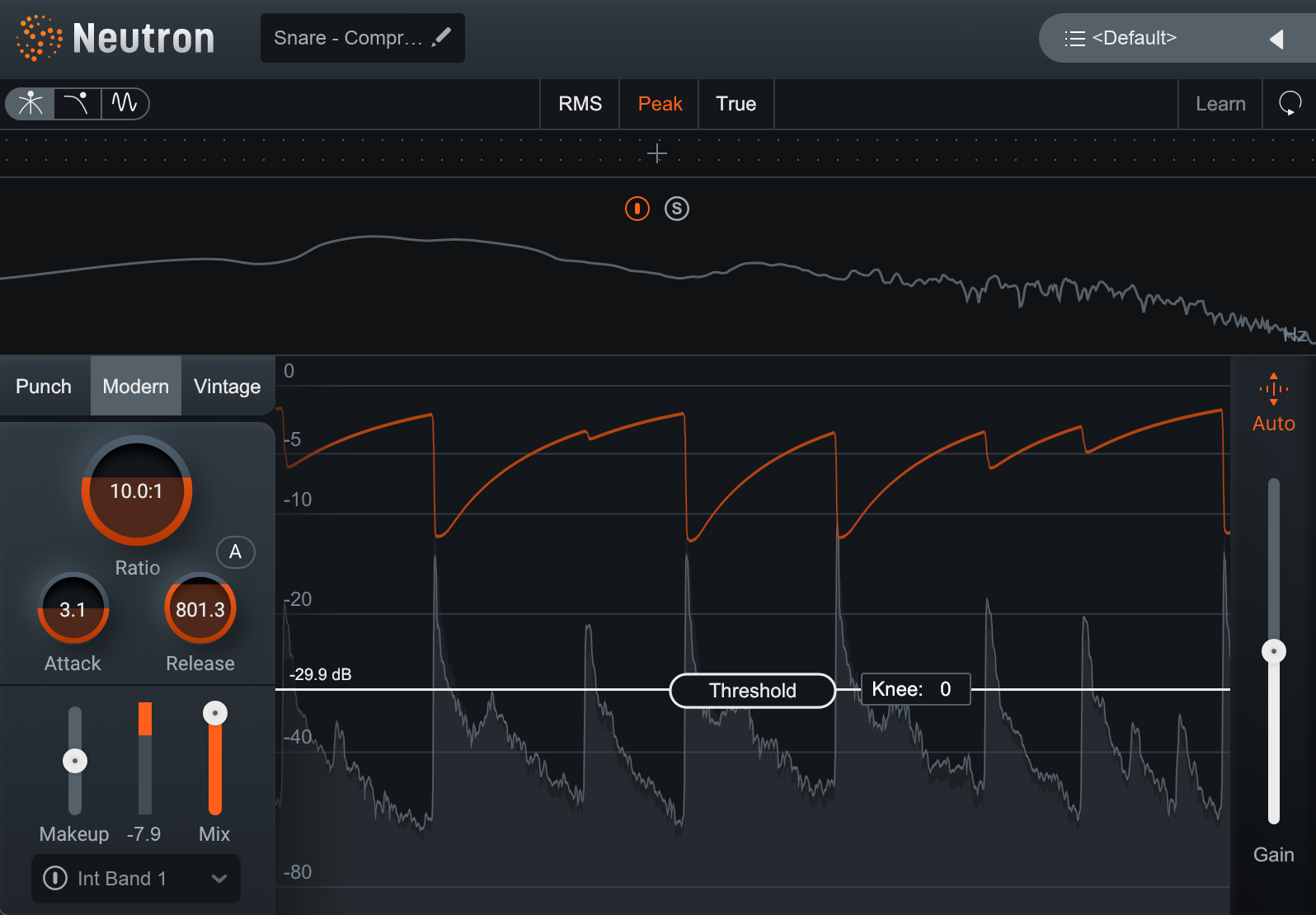Open the preset list icon beside Default

[x=1074, y=38]
